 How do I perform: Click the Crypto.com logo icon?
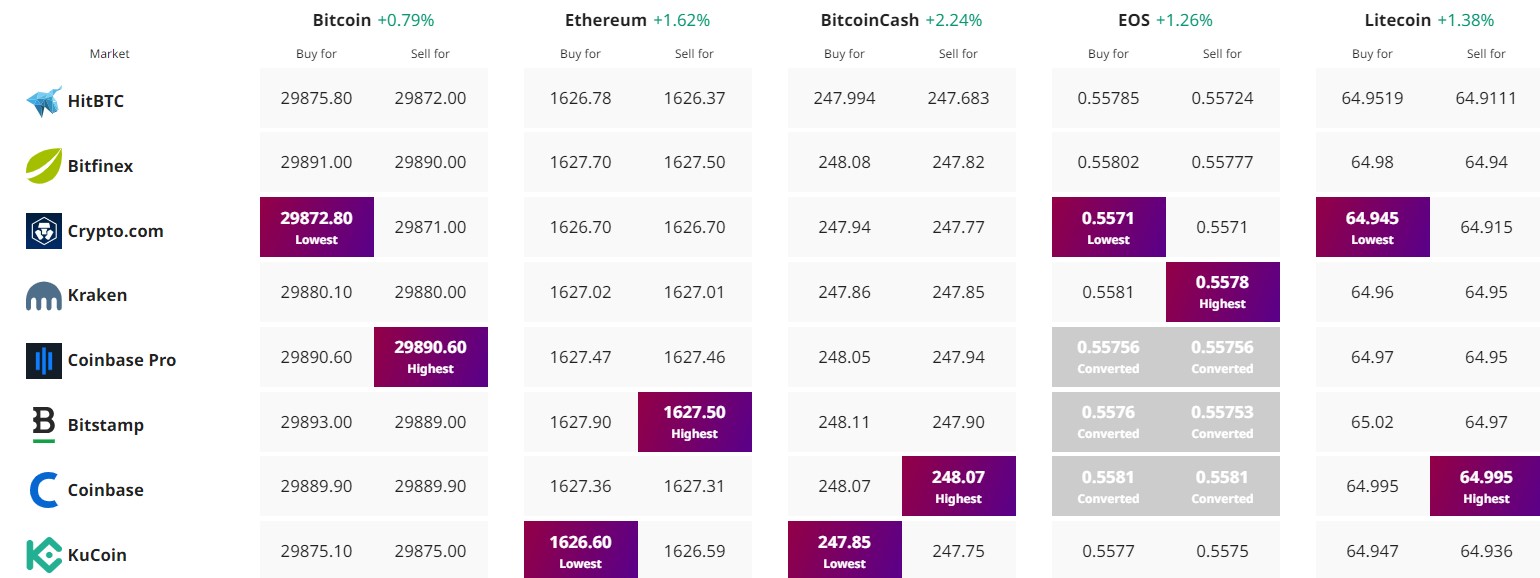click(44, 231)
